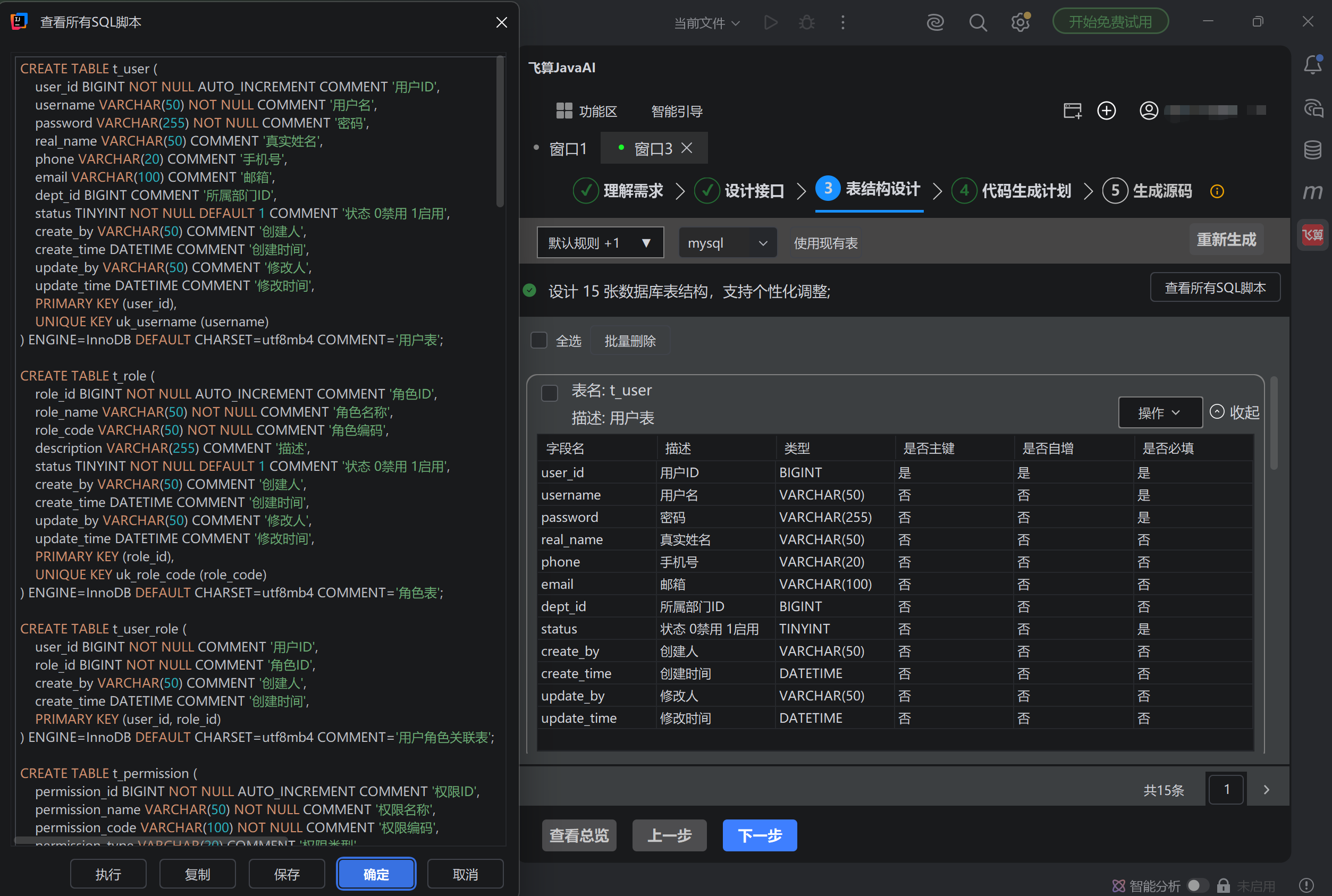
Task: Open the 飞算 plugin icon in sidebar
Action: [1312, 234]
